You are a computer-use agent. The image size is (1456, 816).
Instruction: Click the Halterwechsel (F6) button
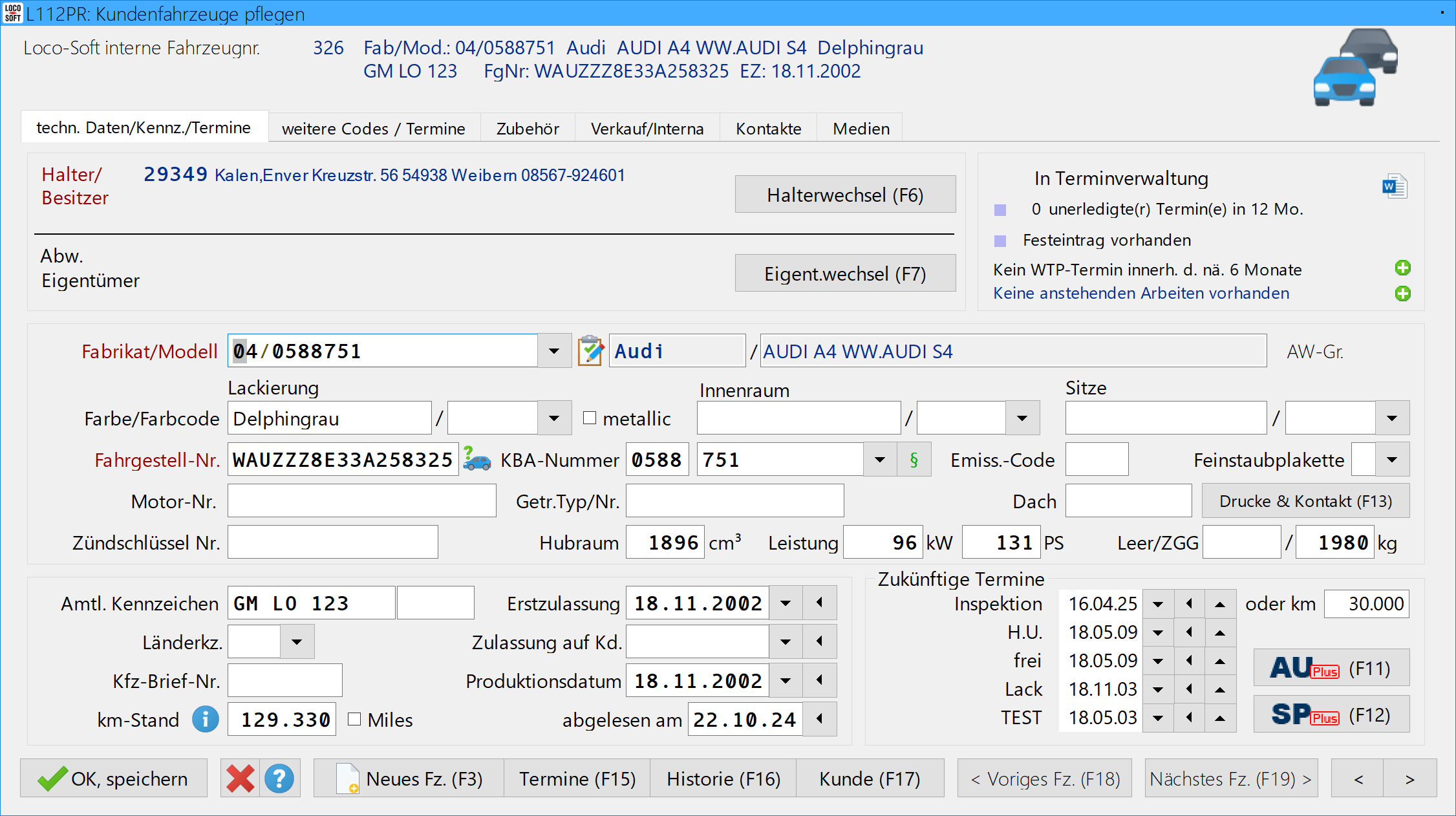pyautogui.click(x=844, y=195)
